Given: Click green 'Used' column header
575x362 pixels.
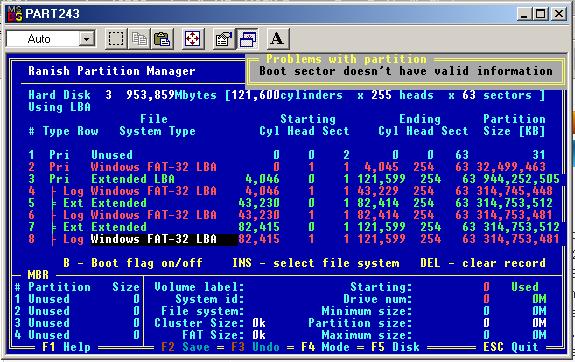Looking at the screenshot, I should click(x=525, y=287).
